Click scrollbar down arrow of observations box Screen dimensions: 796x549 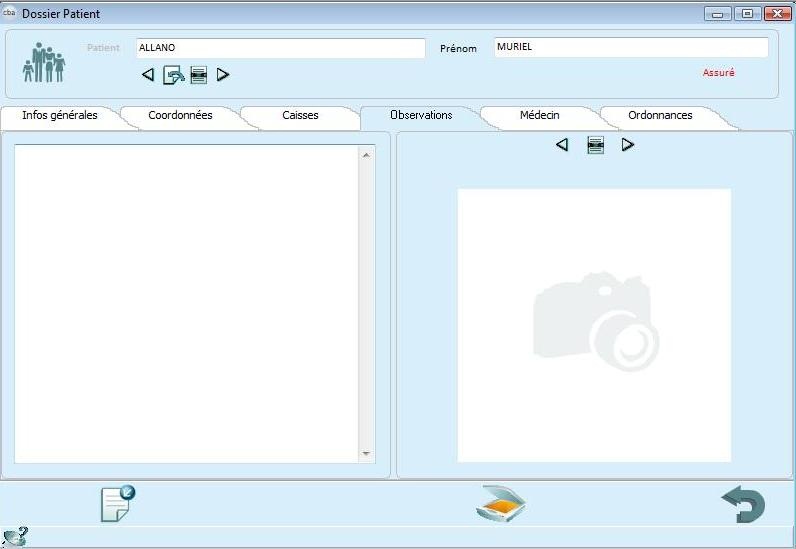[366, 454]
